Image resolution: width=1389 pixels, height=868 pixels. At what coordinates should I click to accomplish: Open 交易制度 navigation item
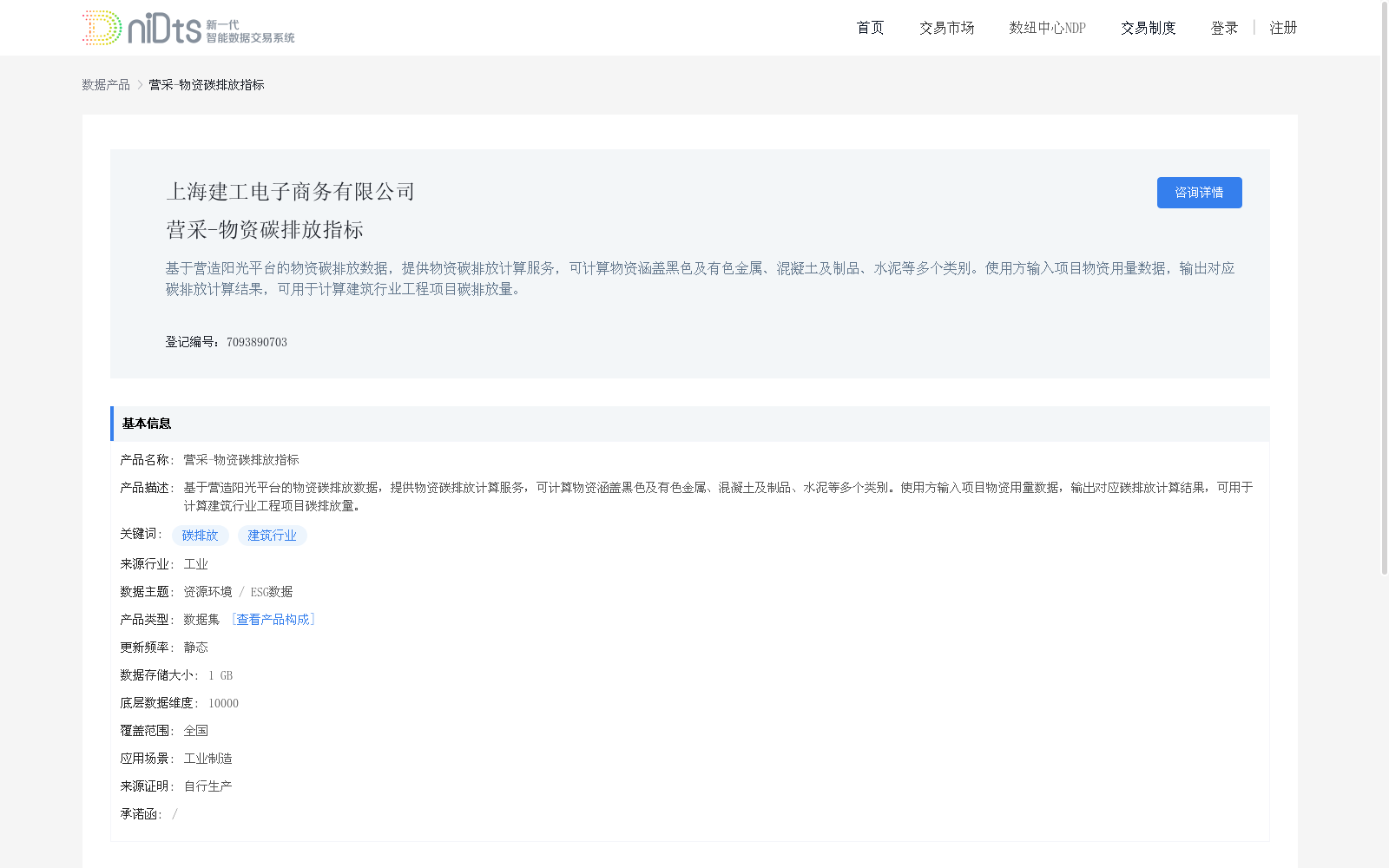pos(1148,28)
